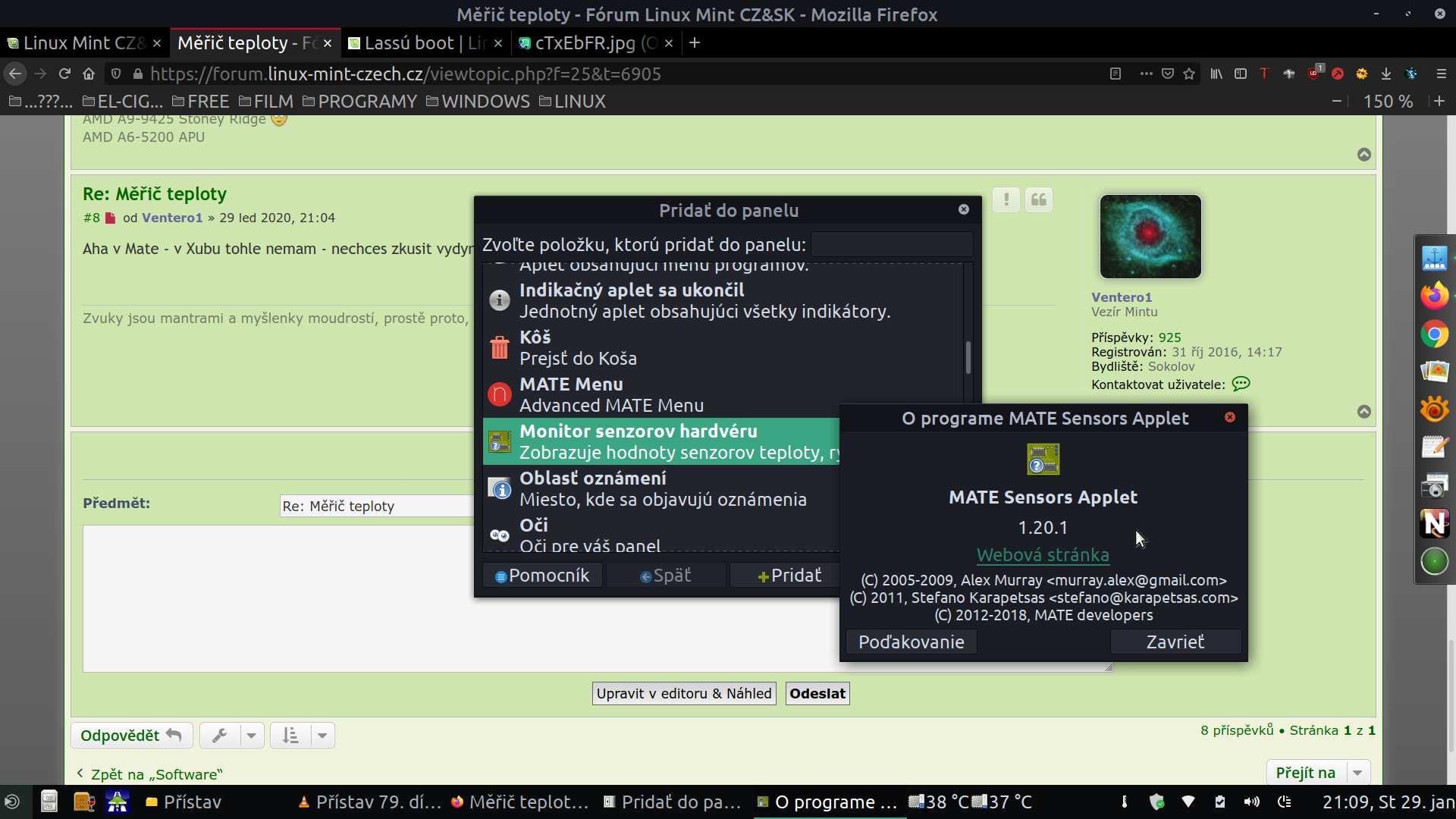The width and height of the screenshot is (1456, 819).
Task: Click the quote post icon
Action: pos(1038,200)
